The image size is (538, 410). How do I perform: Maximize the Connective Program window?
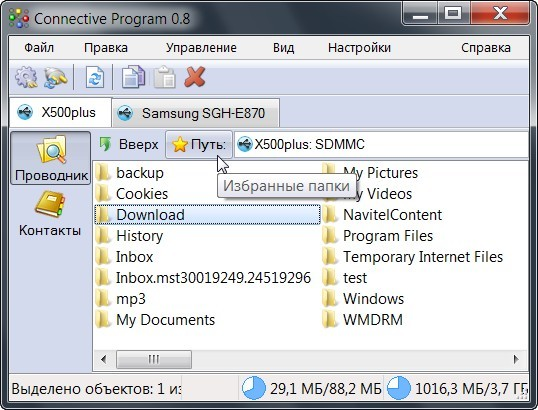pyautogui.click(x=454, y=14)
